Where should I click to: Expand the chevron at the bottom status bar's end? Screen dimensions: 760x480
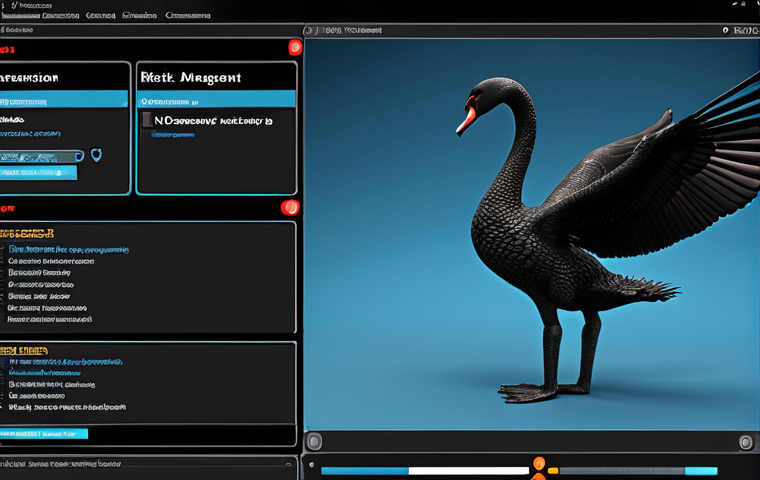(x=288, y=464)
